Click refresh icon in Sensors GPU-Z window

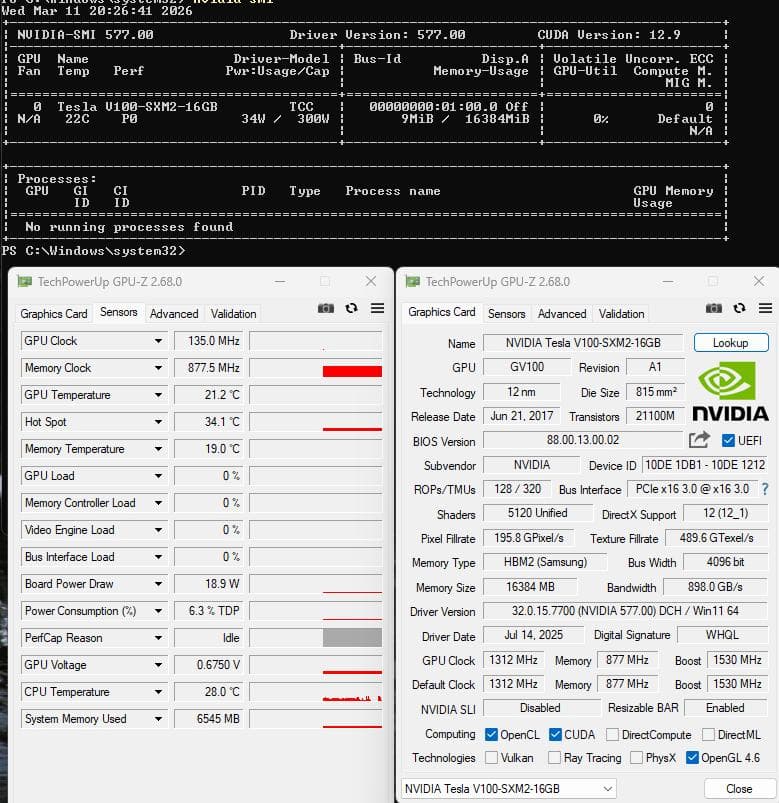tap(351, 308)
